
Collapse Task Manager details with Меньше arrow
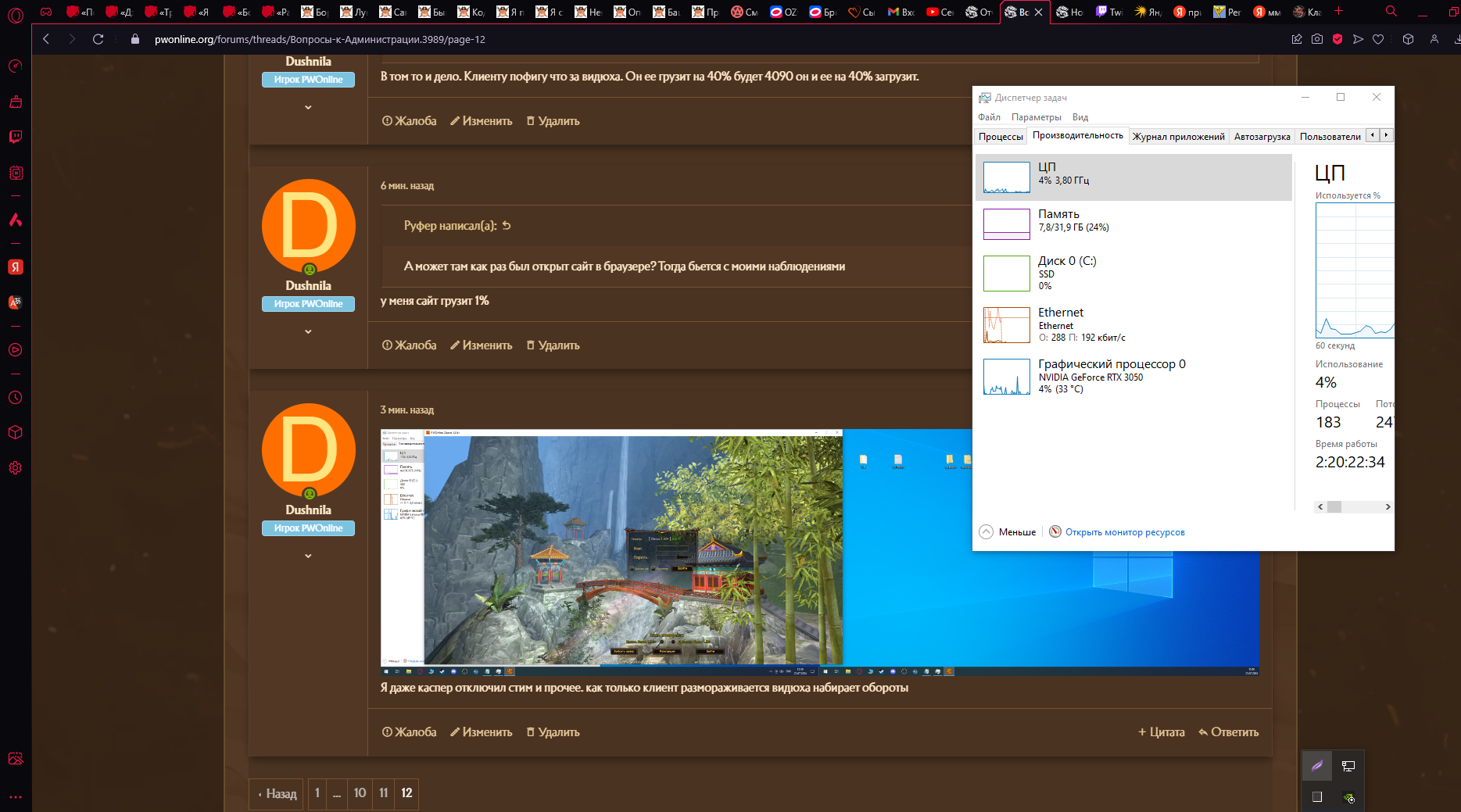click(987, 531)
